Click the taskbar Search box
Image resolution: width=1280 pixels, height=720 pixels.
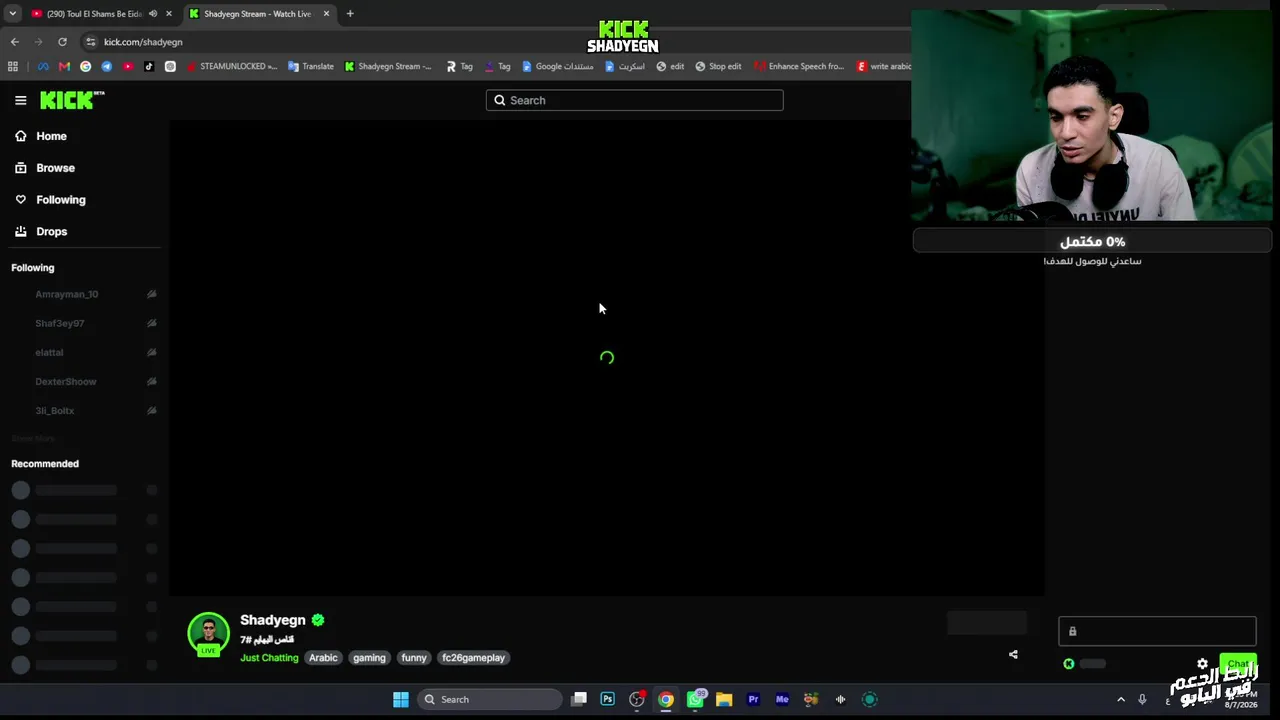(490, 700)
